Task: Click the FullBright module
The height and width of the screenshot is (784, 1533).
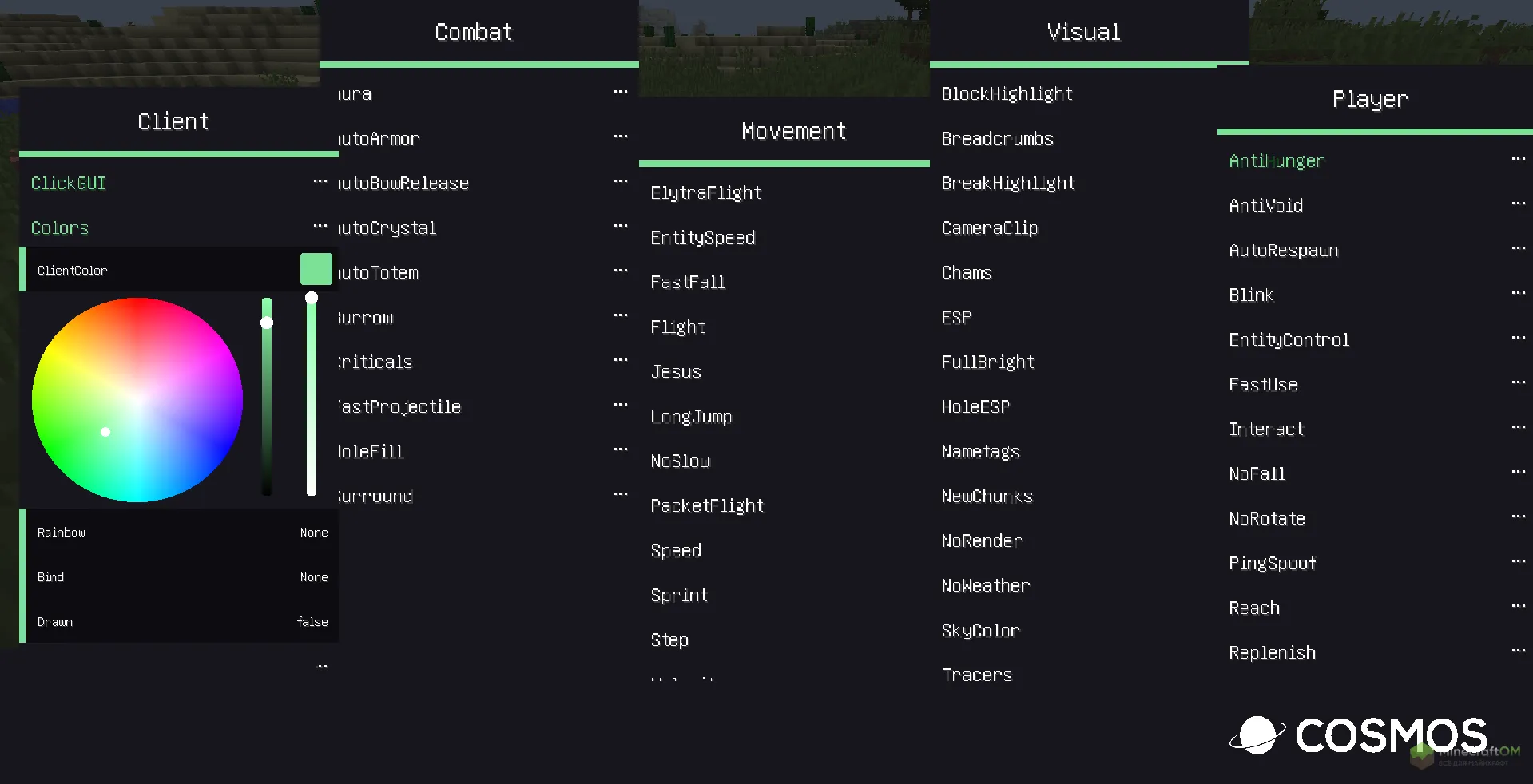Action: pos(987,362)
